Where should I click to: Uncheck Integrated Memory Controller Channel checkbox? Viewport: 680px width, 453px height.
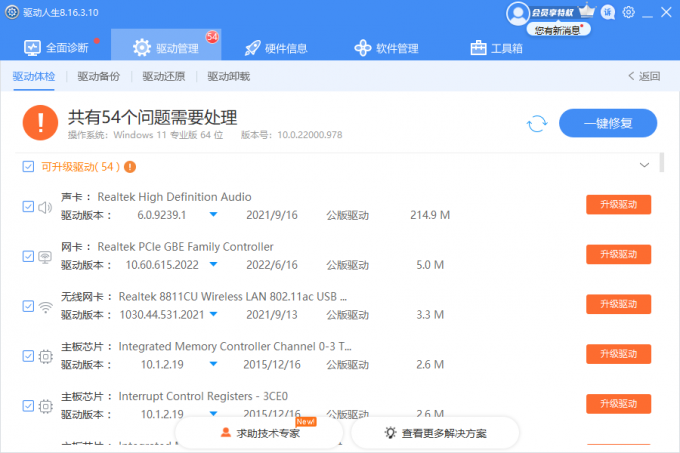click(x=28, y=356)
